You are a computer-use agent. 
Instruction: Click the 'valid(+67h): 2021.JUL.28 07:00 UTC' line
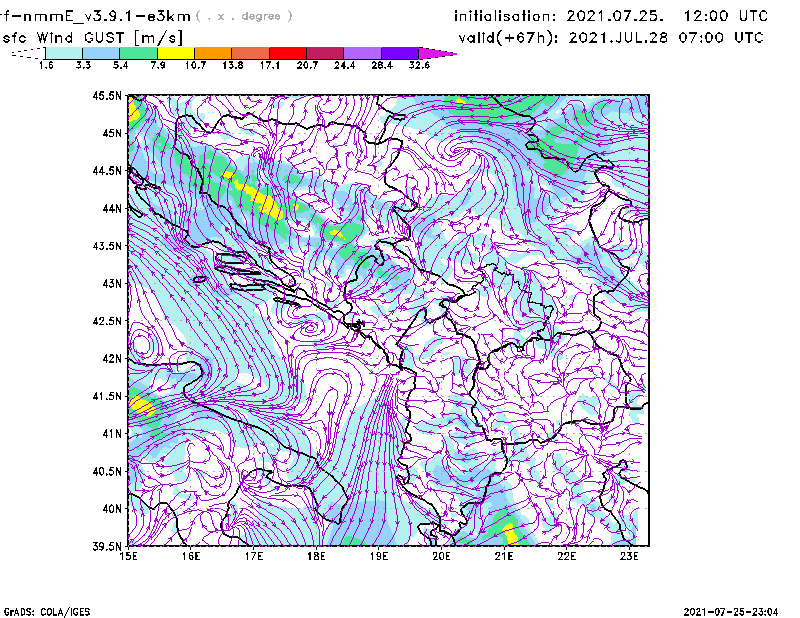point(611,38)
